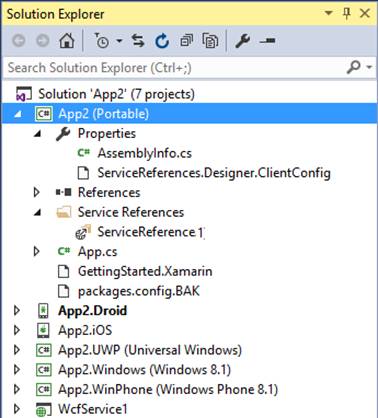Open the search options dropdown arrow
Screen dimensions: 378x418
click(369, 67)
